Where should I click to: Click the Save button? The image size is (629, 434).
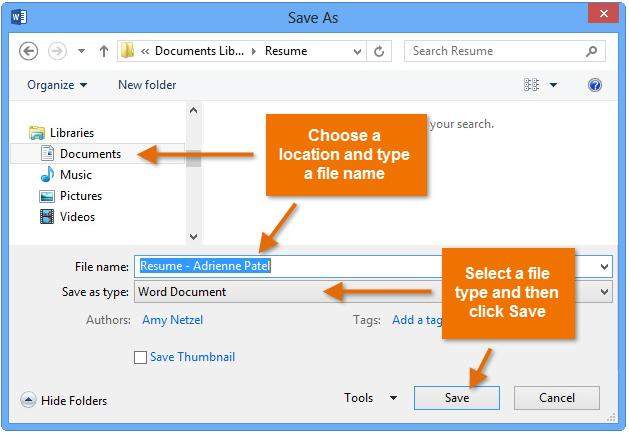coord(457,398)
